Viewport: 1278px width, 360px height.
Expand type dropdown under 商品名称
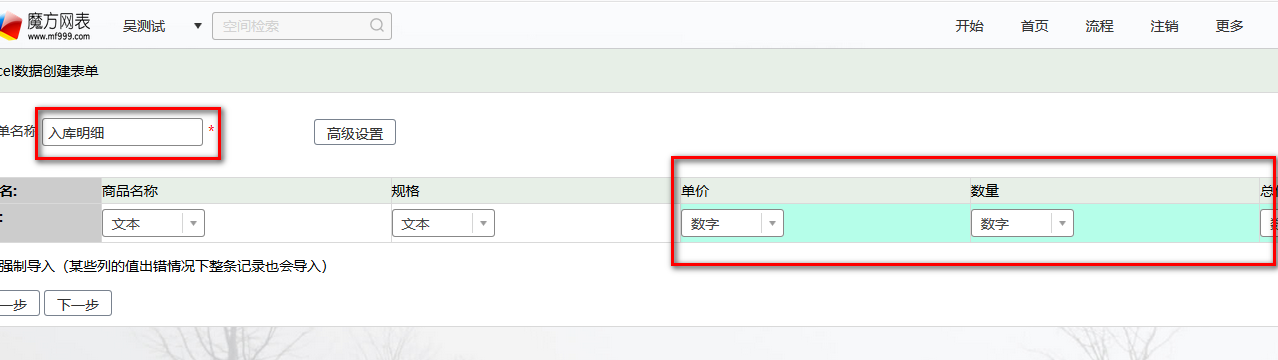(153, 224)
